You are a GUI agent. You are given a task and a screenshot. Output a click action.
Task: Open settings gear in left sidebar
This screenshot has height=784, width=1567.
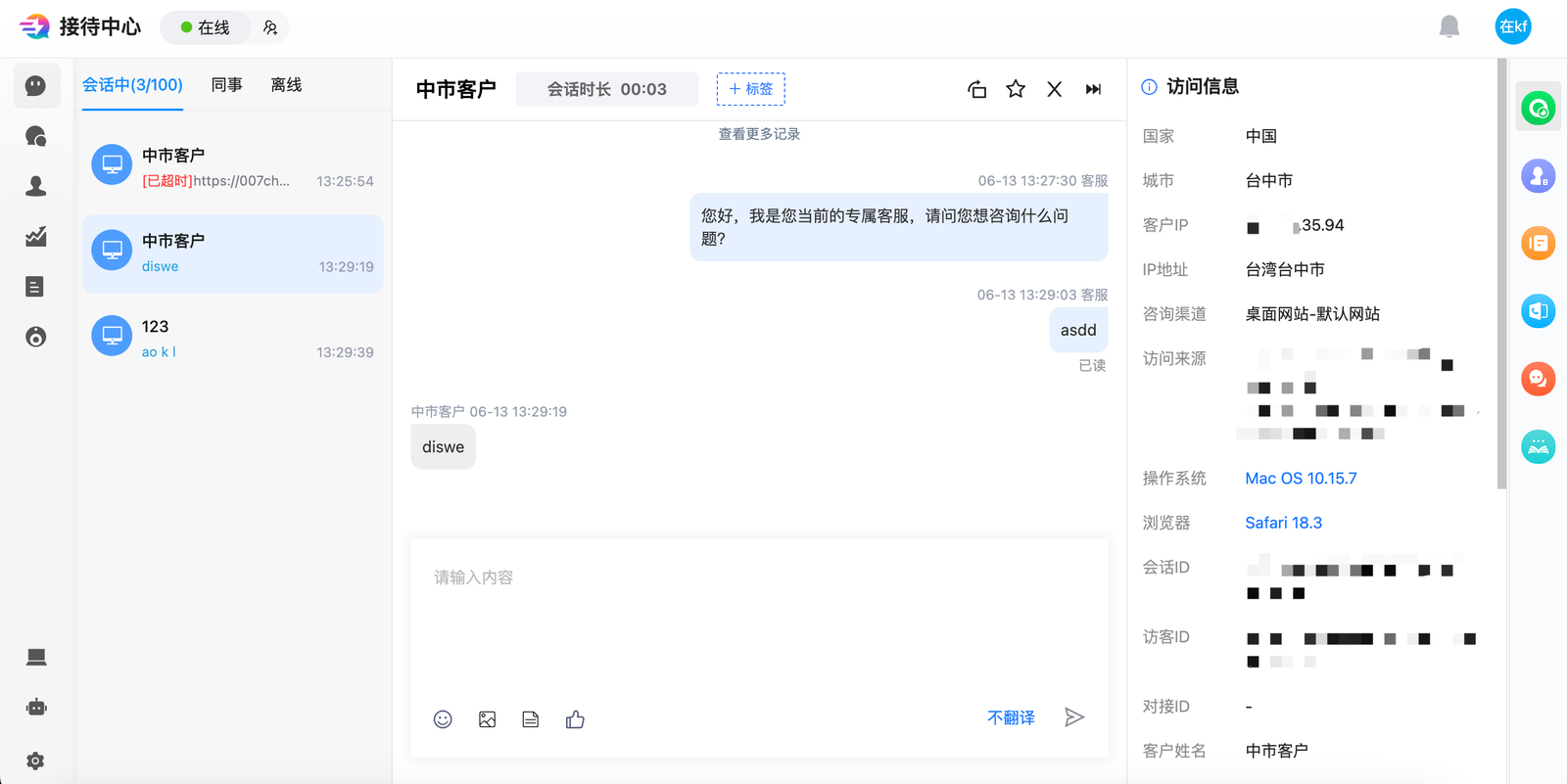[36, 761]
